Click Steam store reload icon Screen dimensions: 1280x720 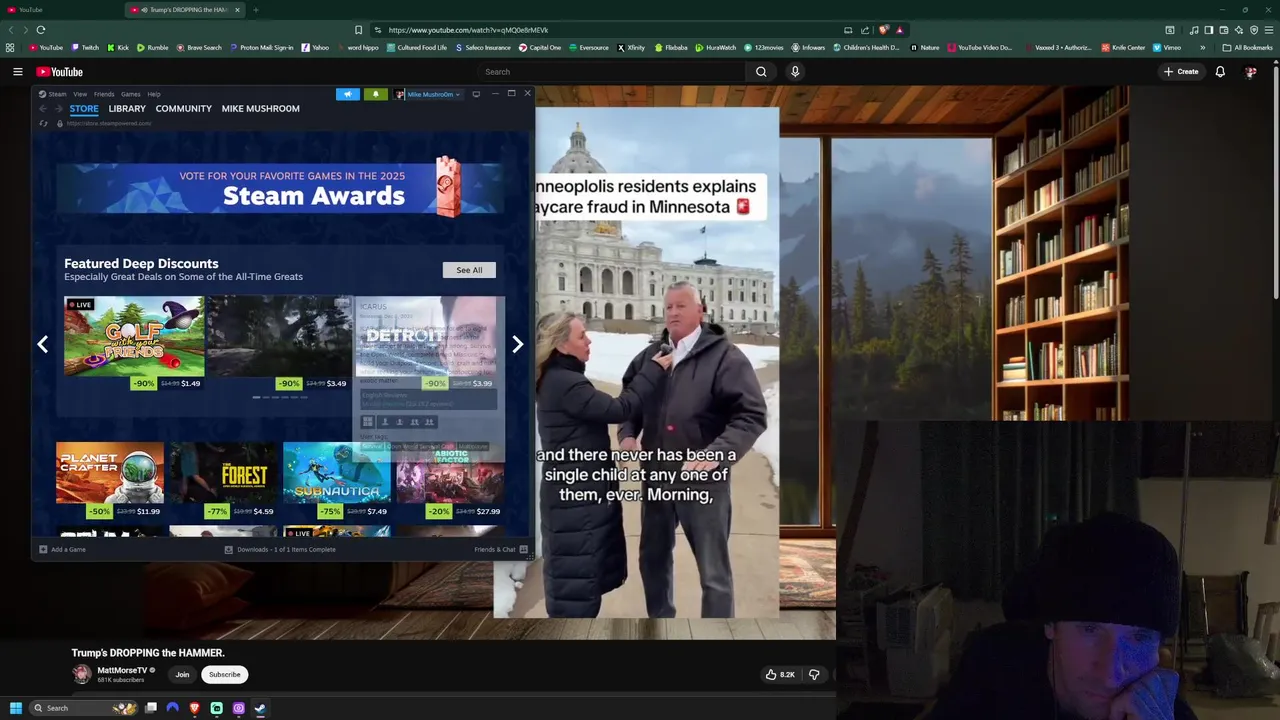pyautogui.click(x=43, y=123)
